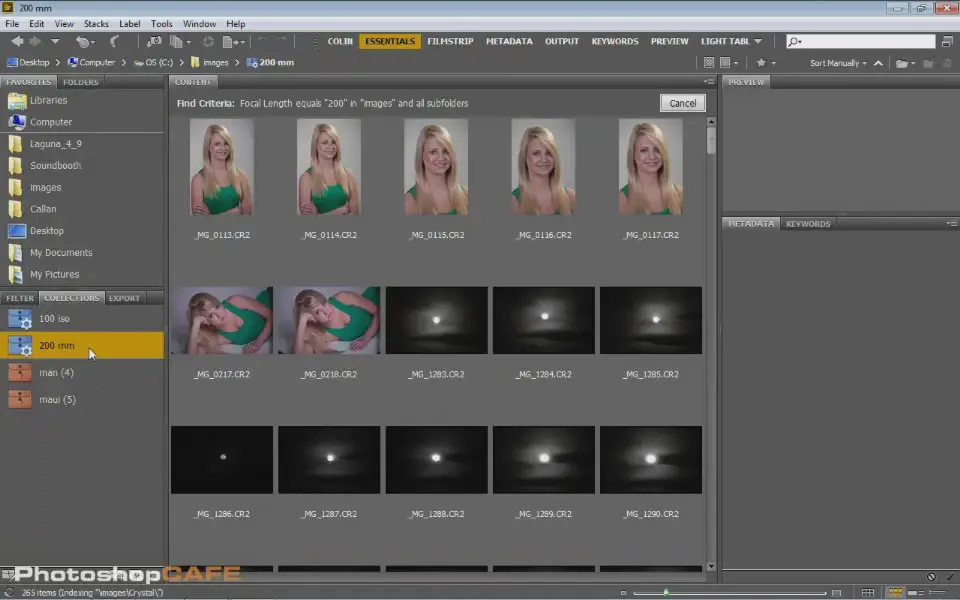Click the open in Camera Raw icon
Viewport: 960px width, 600px height.
pyautogui.click(x=208, y=41)
